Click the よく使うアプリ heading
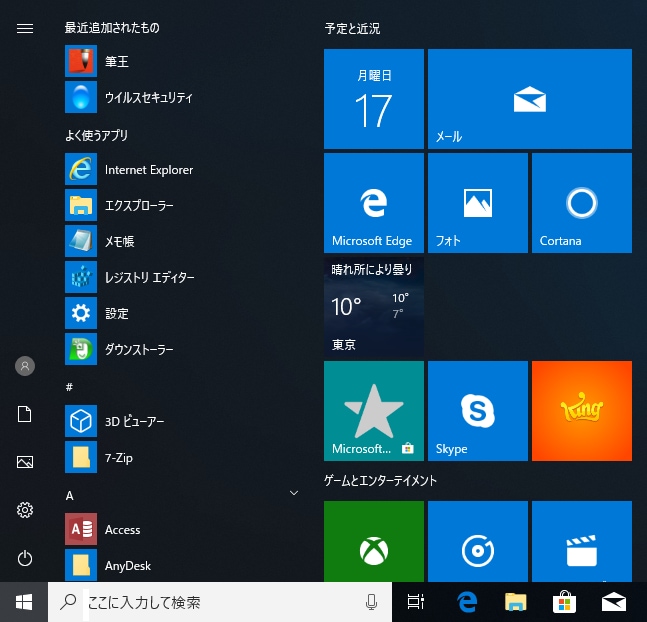Screen dimensions: 647x622 [96, 135]
